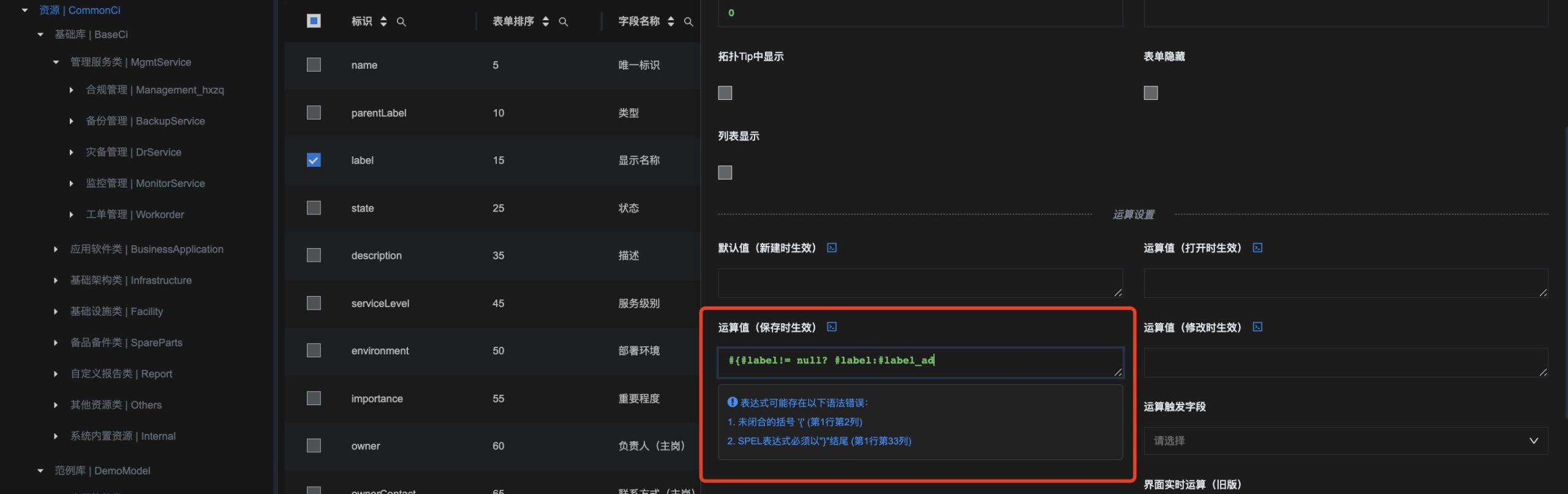Open expression editor icon for 默认值（新建时生效）
Screen dimensions: 1568x494
832,248
